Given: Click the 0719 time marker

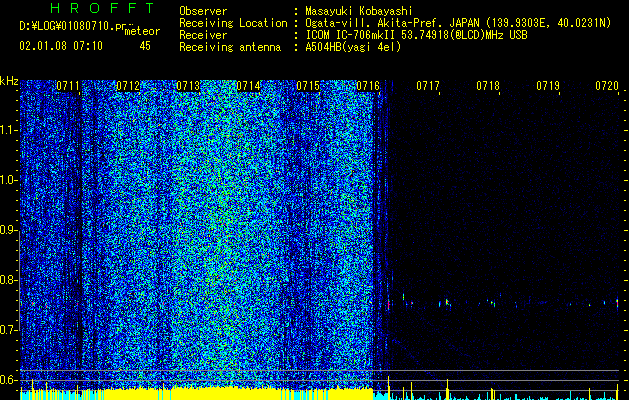Looking at the screenshot, I should coord(548,86).
